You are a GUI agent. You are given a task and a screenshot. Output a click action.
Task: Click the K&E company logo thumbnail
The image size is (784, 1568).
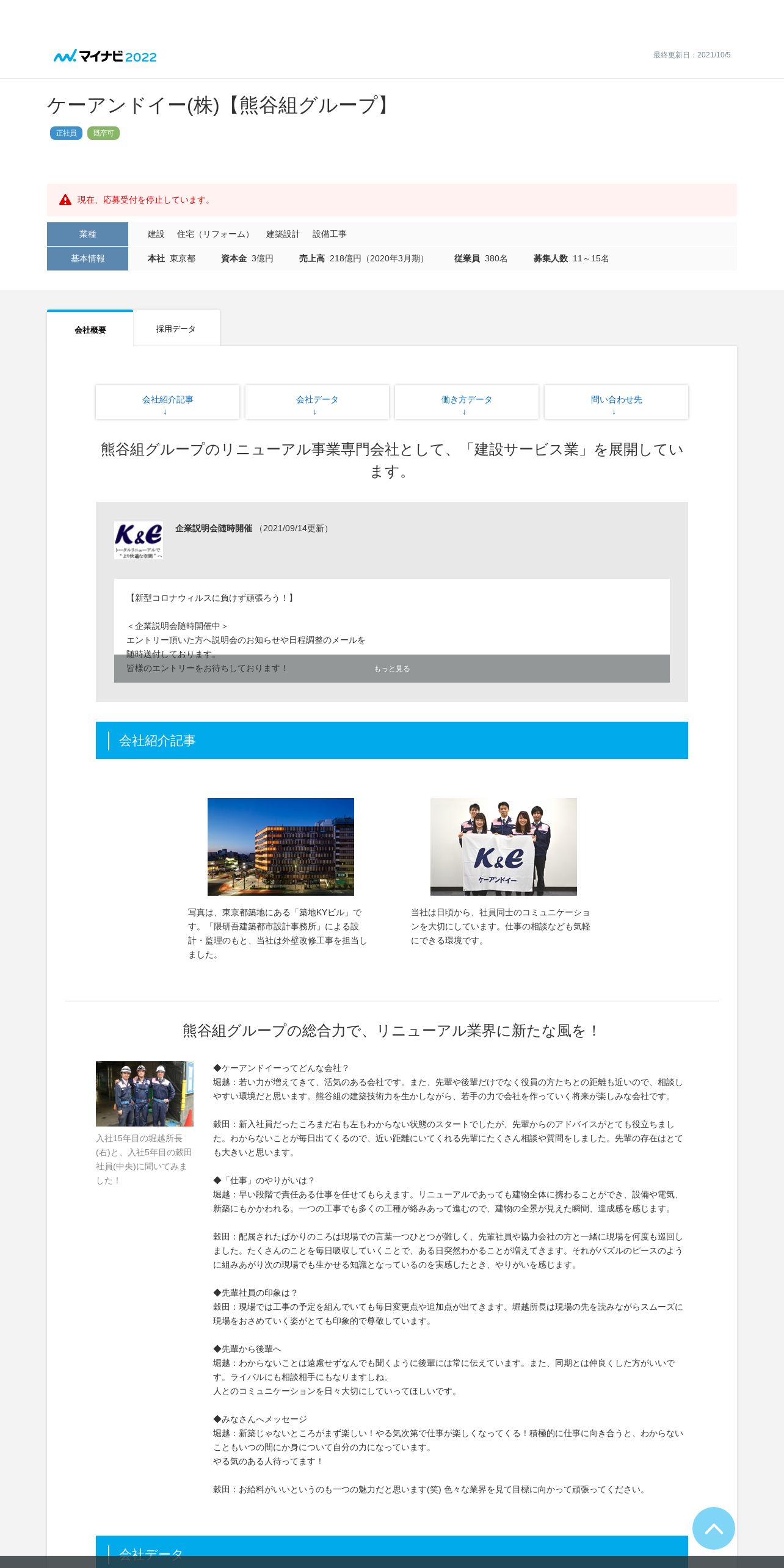point(139,540)
